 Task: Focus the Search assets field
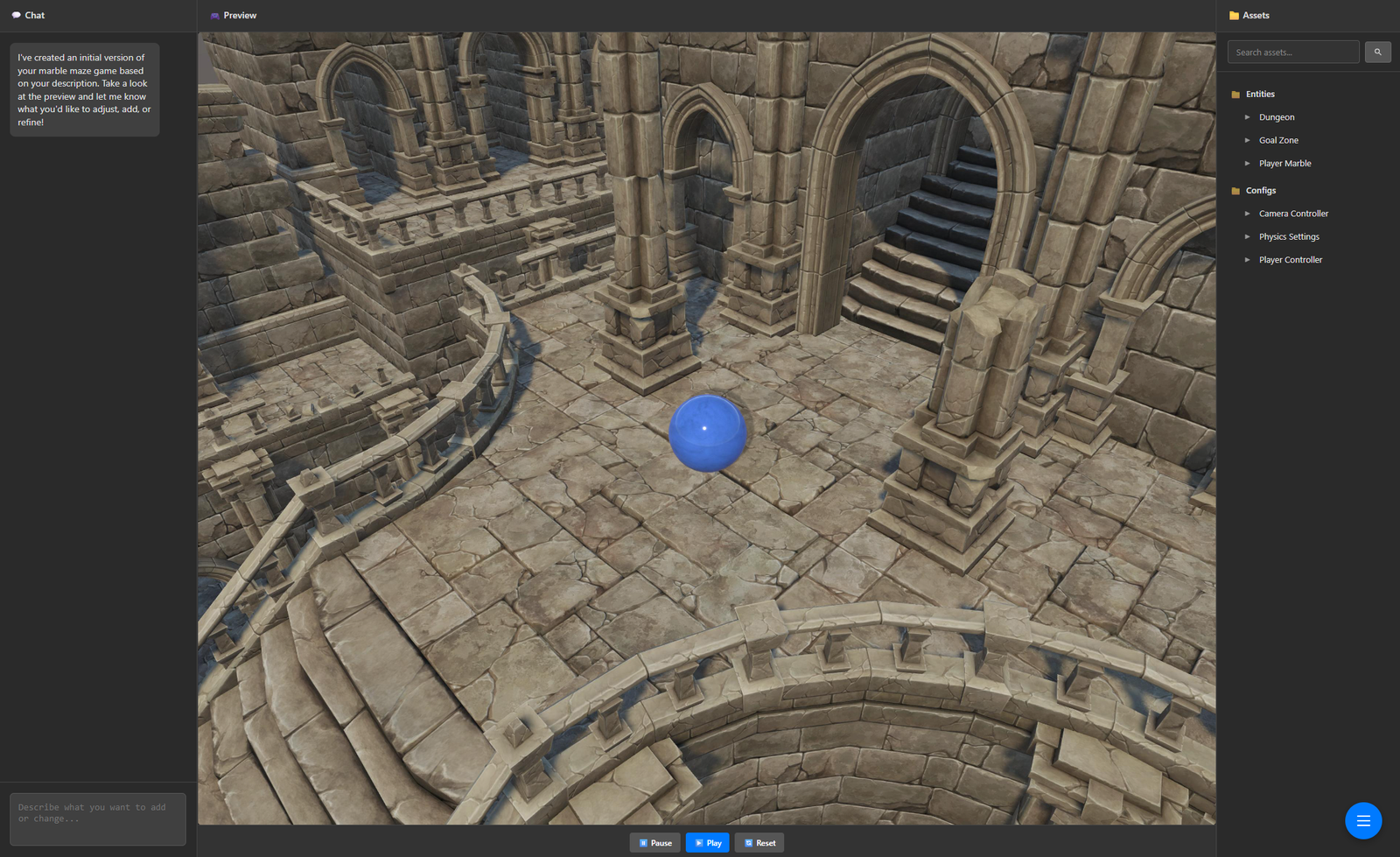click(1292, 53)
